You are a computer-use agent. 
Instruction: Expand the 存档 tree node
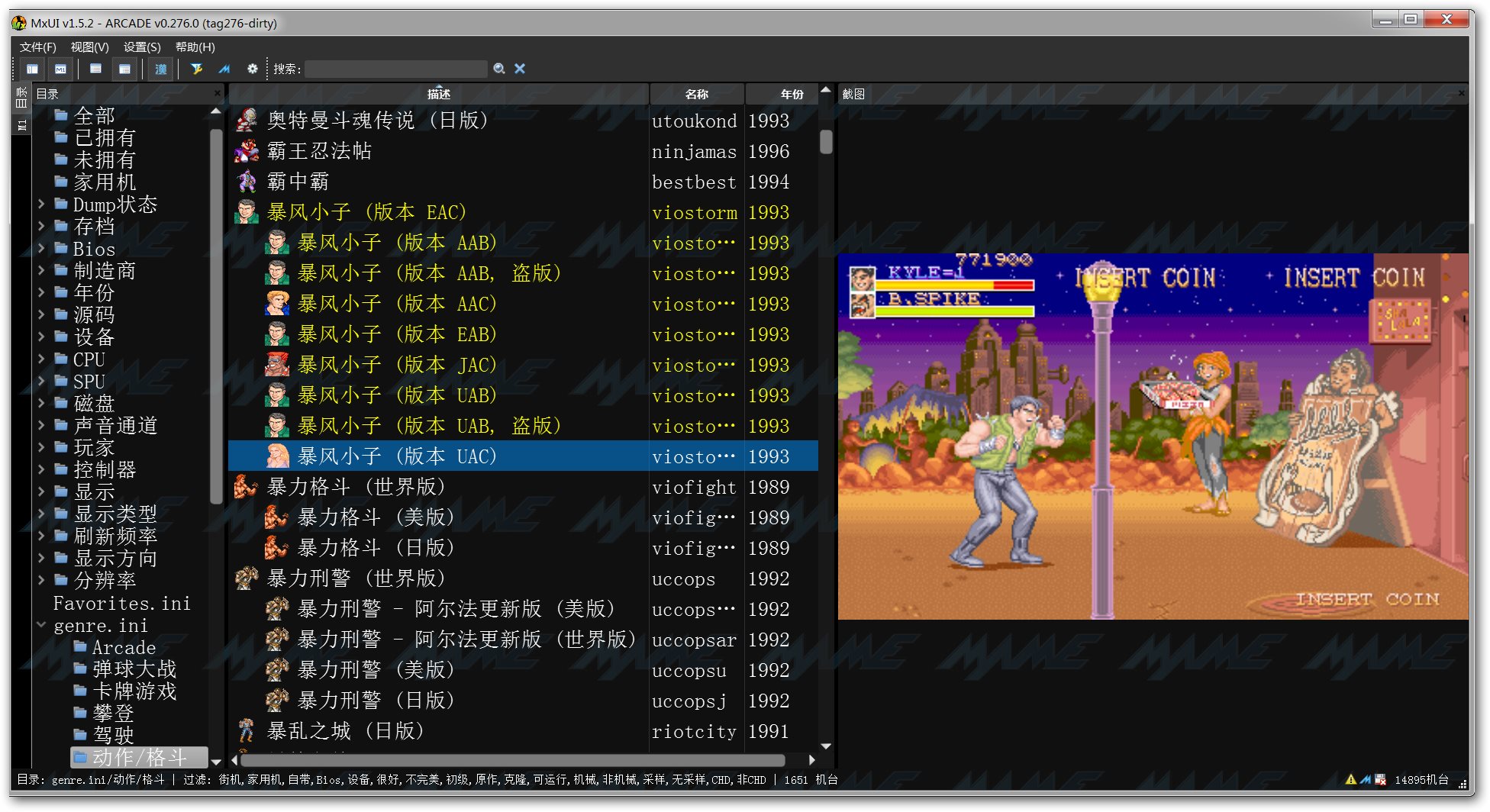pos(41,226)
